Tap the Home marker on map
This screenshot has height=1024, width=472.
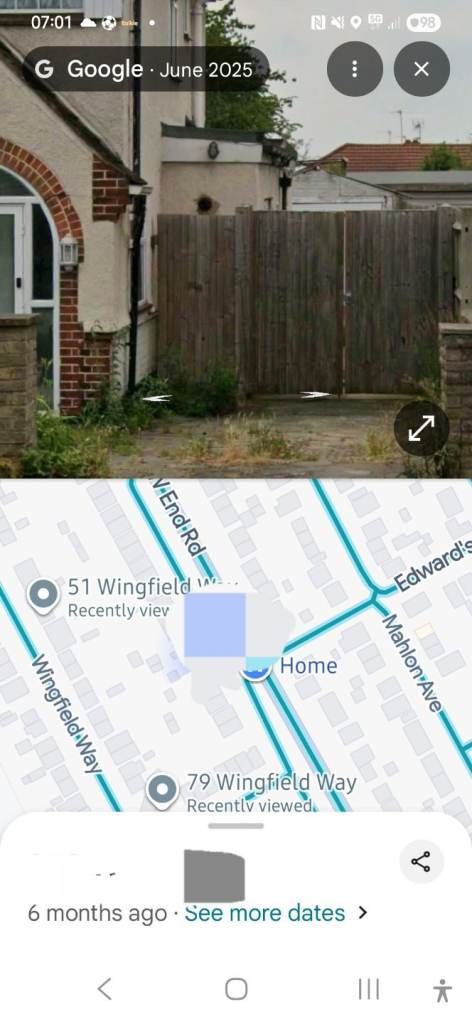[258, 670]
